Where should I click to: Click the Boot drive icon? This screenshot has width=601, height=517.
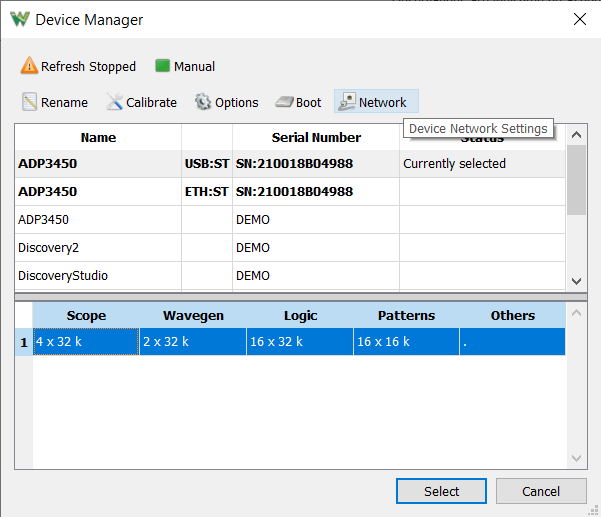point(284,102)
